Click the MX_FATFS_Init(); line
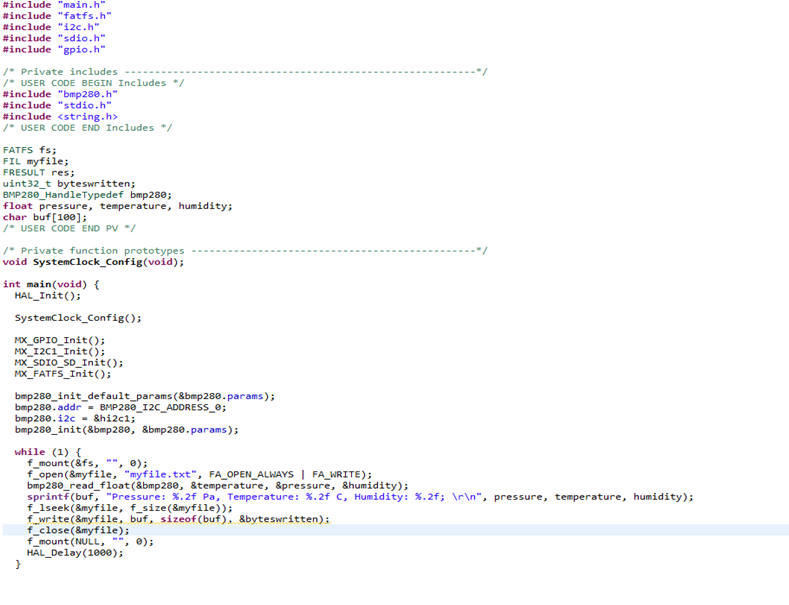Image resolution: width=789 pixels, height=605 pixels. coord(63,373)
